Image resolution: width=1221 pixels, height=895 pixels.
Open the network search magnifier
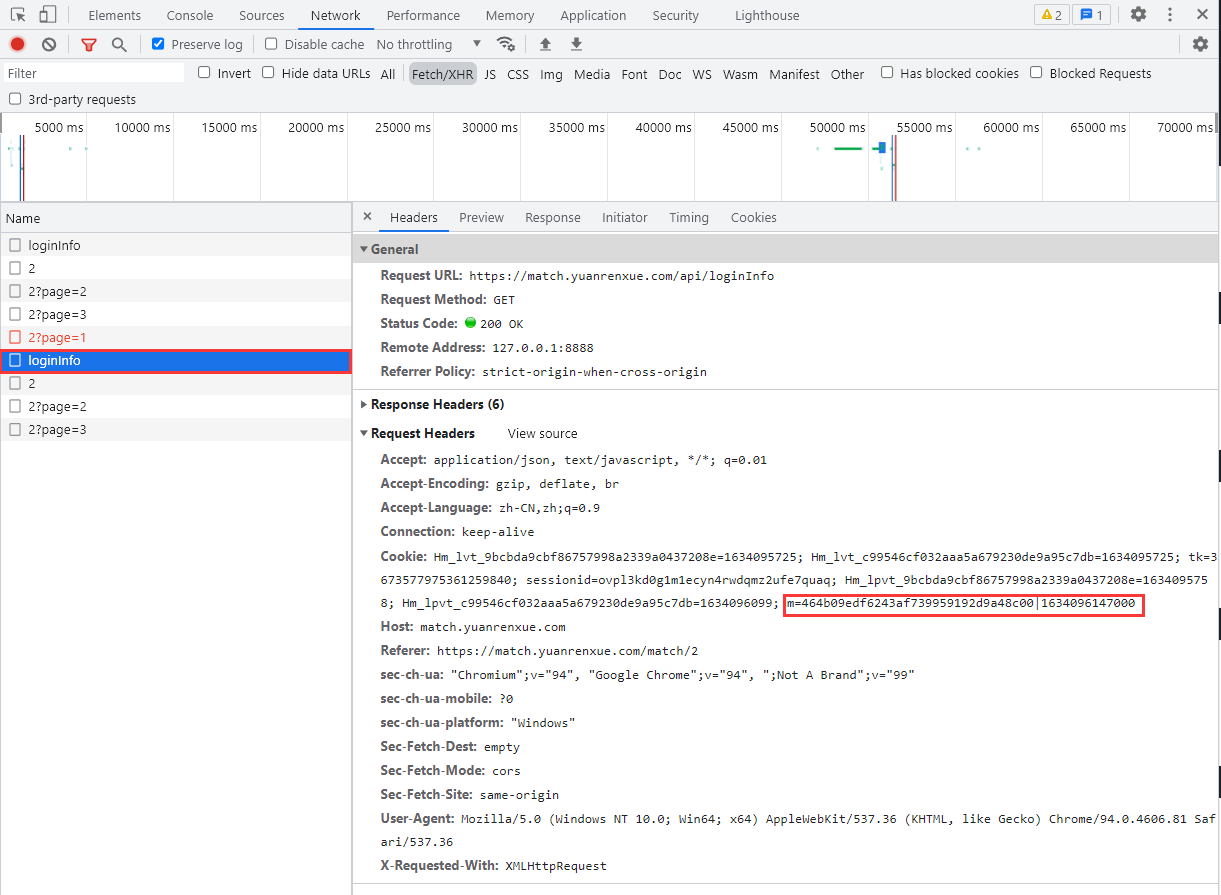tap(119, 44)
